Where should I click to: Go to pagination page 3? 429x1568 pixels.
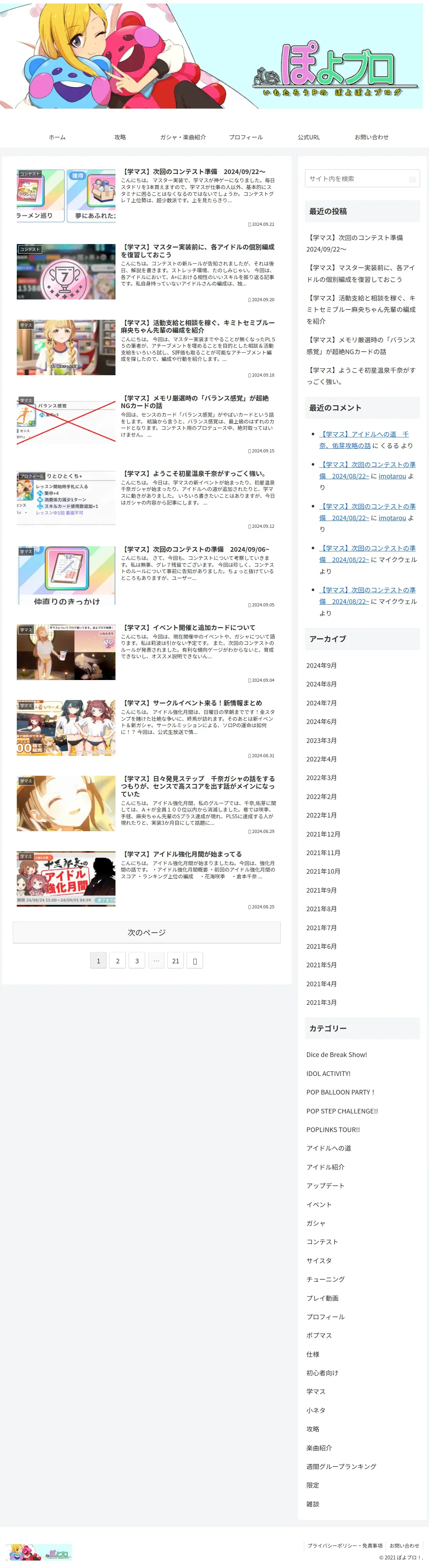(137, 961)
